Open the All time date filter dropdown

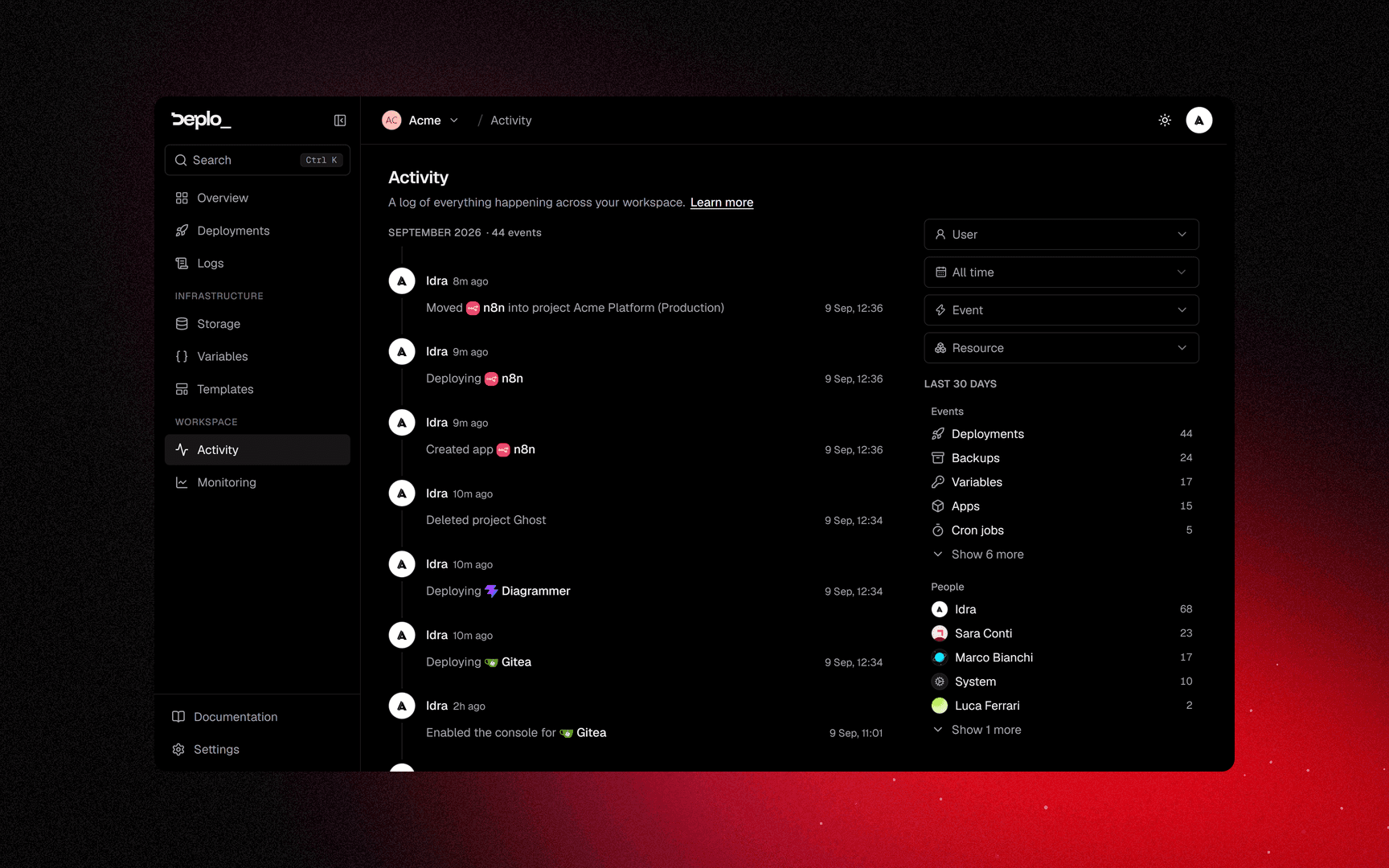click(x=1061, y=272)
